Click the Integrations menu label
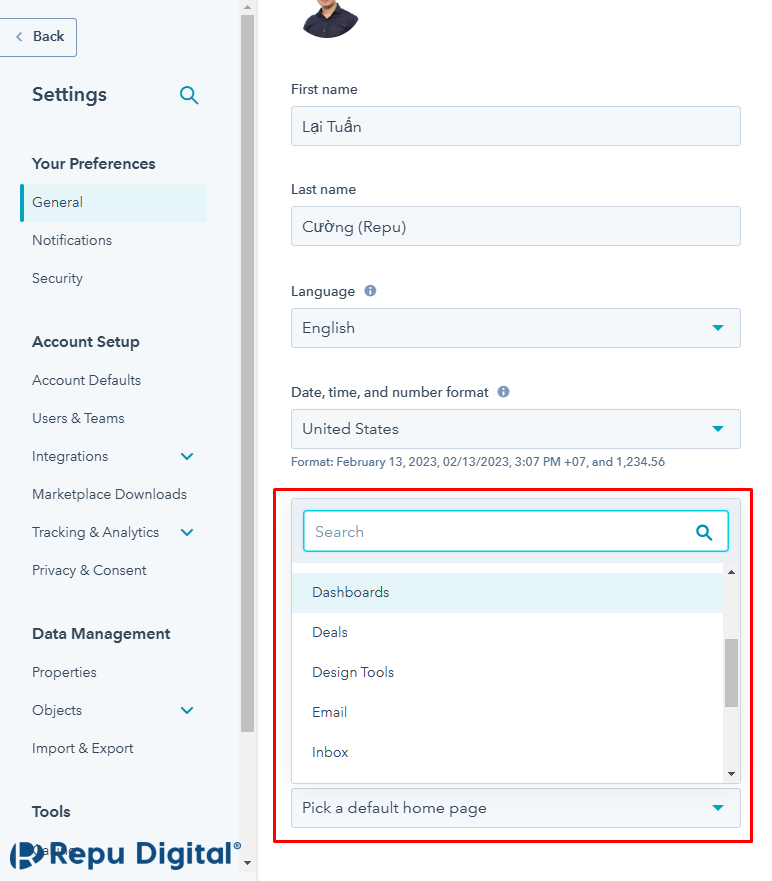 click(x=70, y=456)
